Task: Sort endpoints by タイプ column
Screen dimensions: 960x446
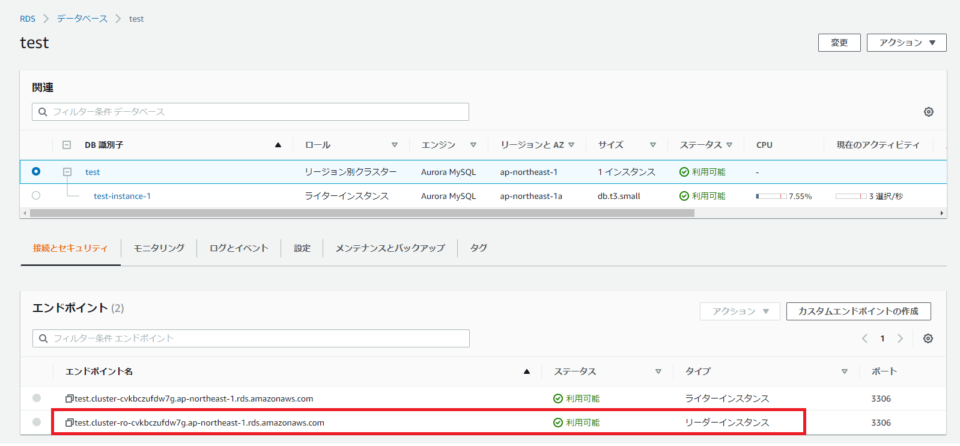Action: pyautogui.click(x=844, y=371)
